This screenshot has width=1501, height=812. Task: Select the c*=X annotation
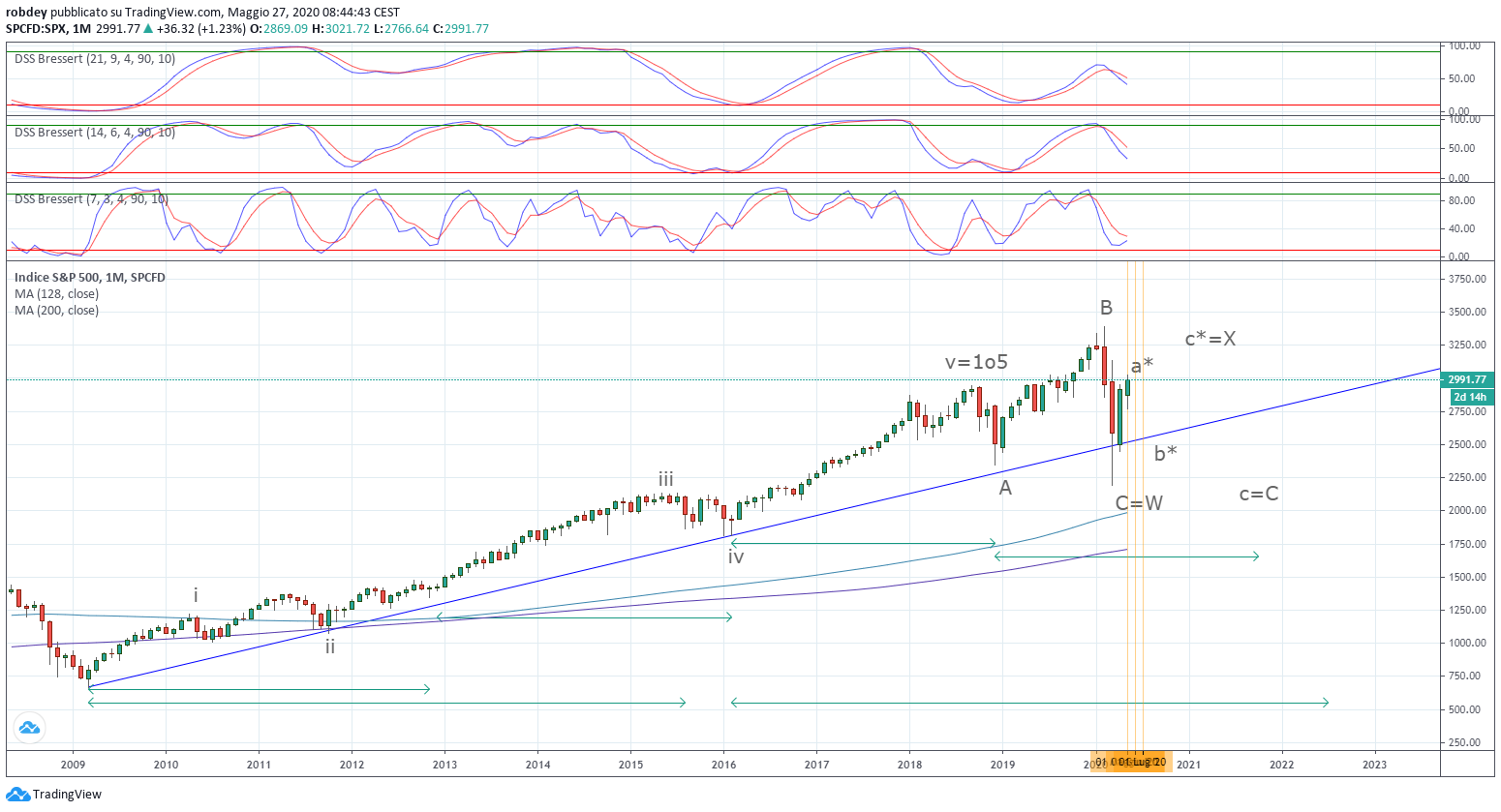coord(1210,339)
